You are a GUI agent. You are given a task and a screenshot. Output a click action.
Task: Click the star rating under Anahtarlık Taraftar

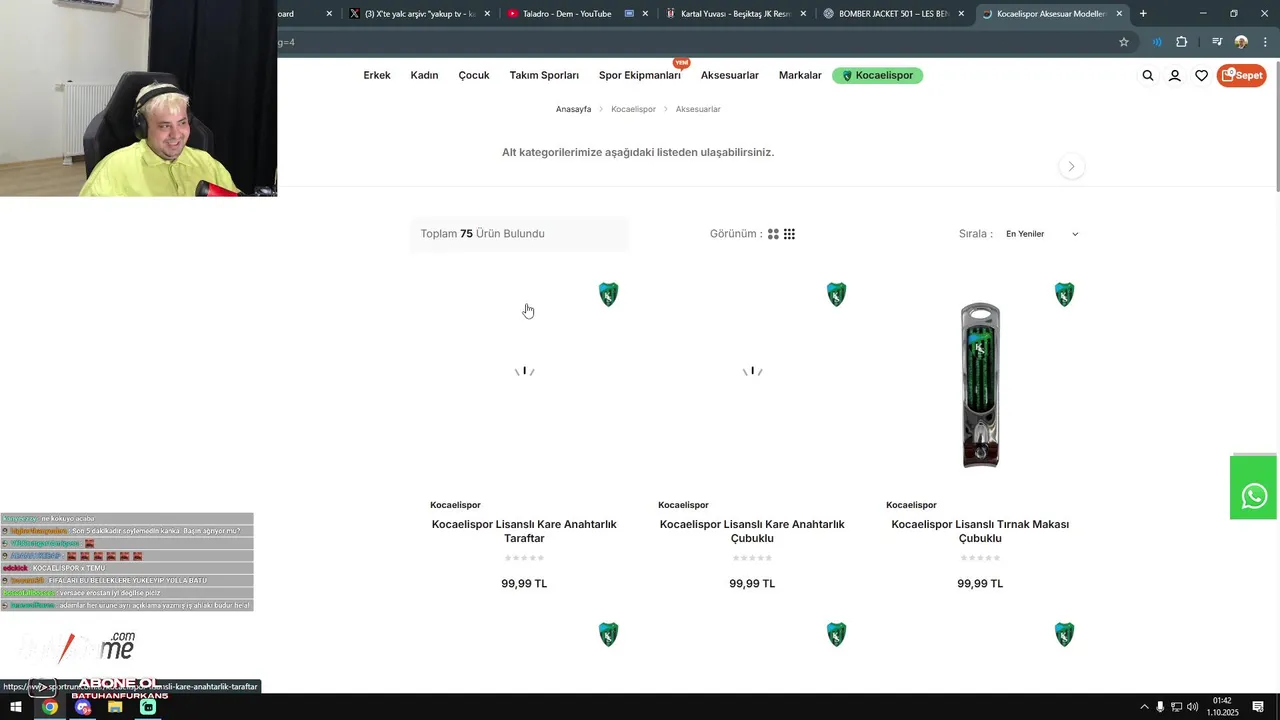524,558
